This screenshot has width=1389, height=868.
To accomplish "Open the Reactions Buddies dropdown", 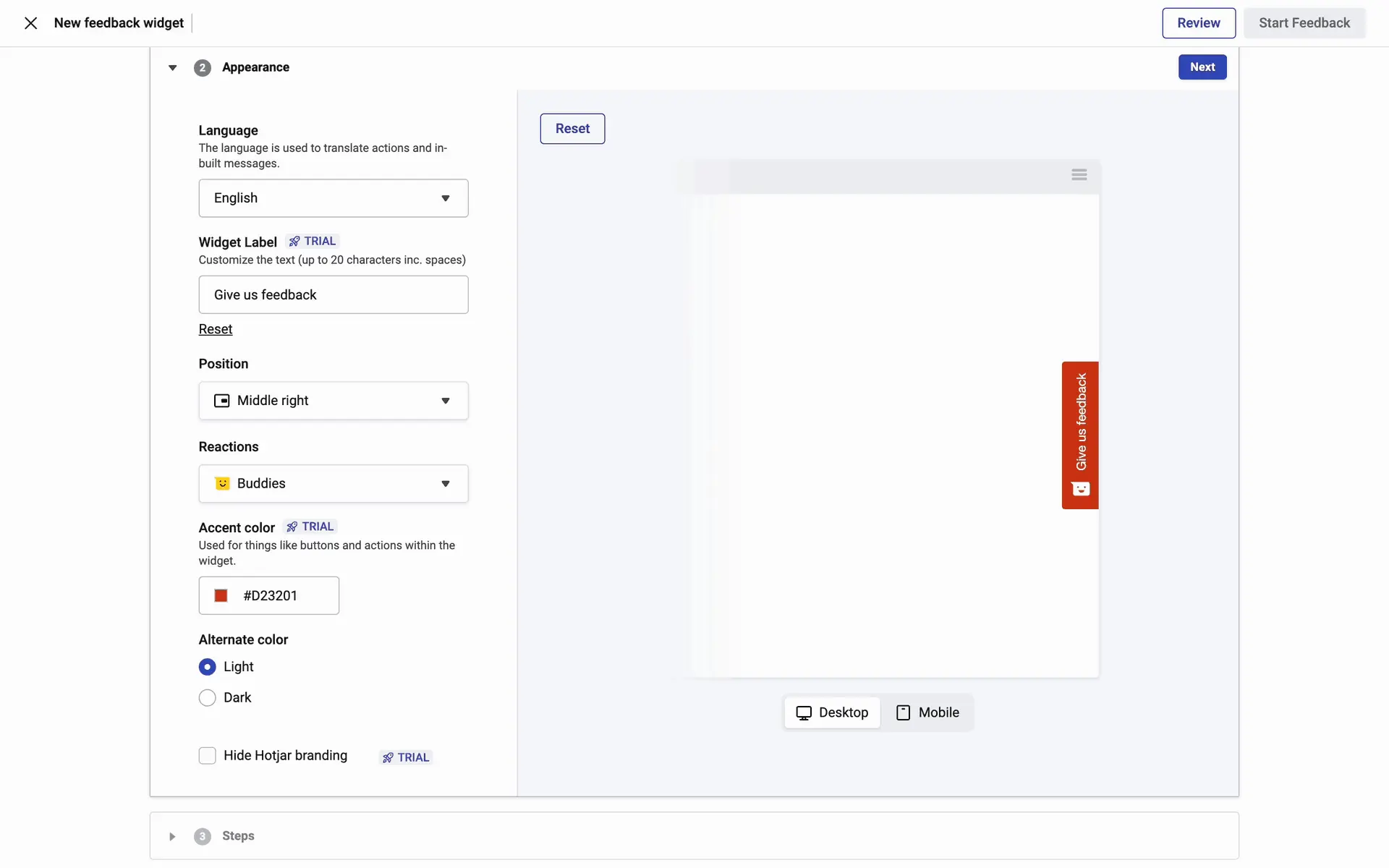I will tap(333, 483).
